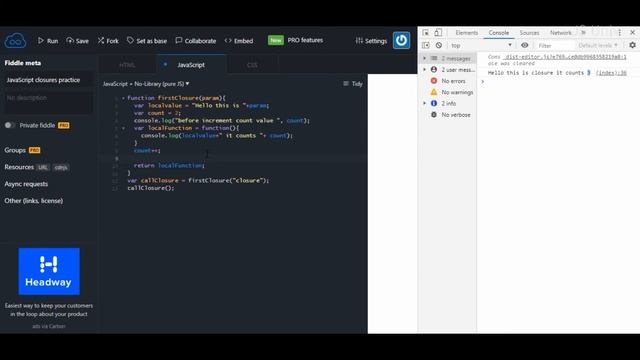This screenshot has width=640, height=360.
Task: Click the Headway advertisement image
Action: [49, 271]
